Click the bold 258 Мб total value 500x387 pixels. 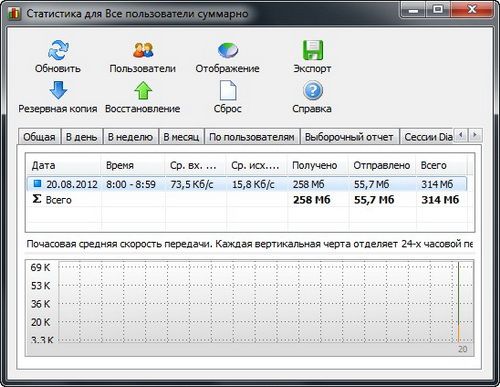click(312, 200)
